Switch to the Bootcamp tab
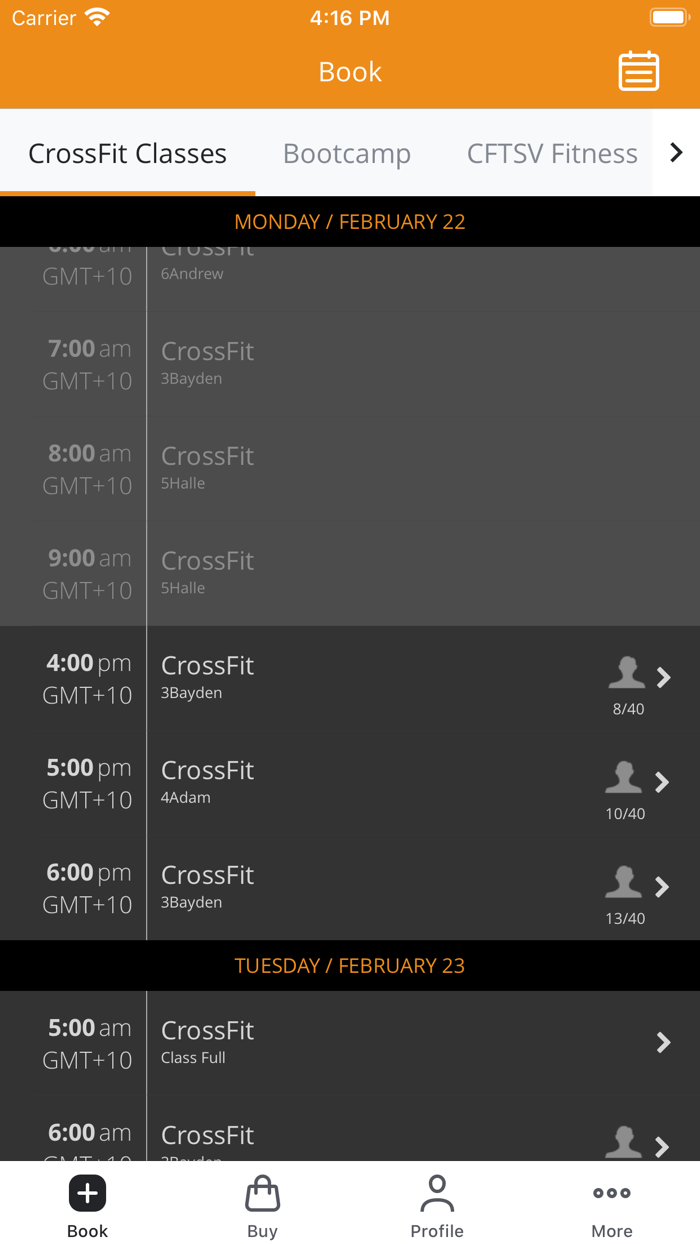 [347, 153]
